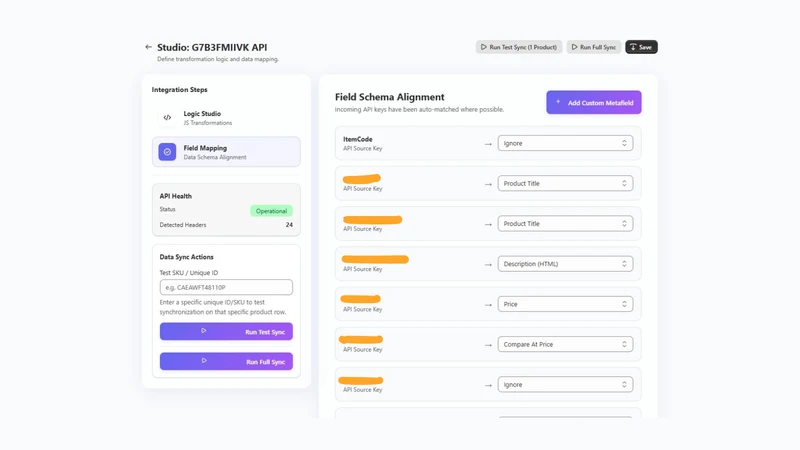Click the Studio: G7B3FMIIVK API title

[x=212, y=47]
